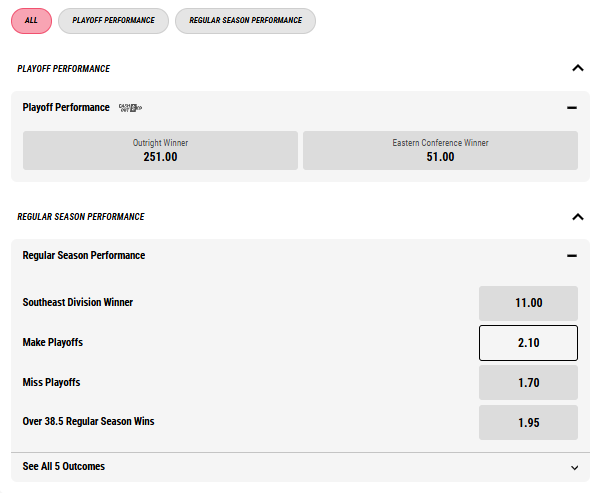
Task: Expand See All 5 Outcomes
Action: pos(300,467)
